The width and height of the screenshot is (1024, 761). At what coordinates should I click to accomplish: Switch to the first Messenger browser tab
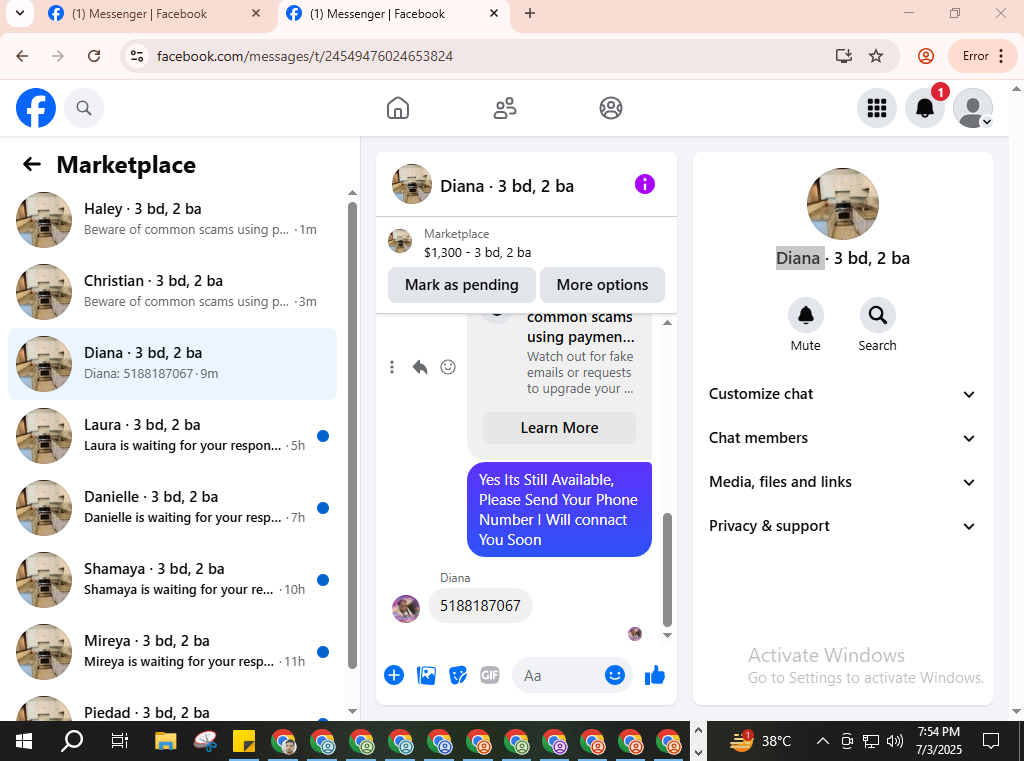(153, 14)
